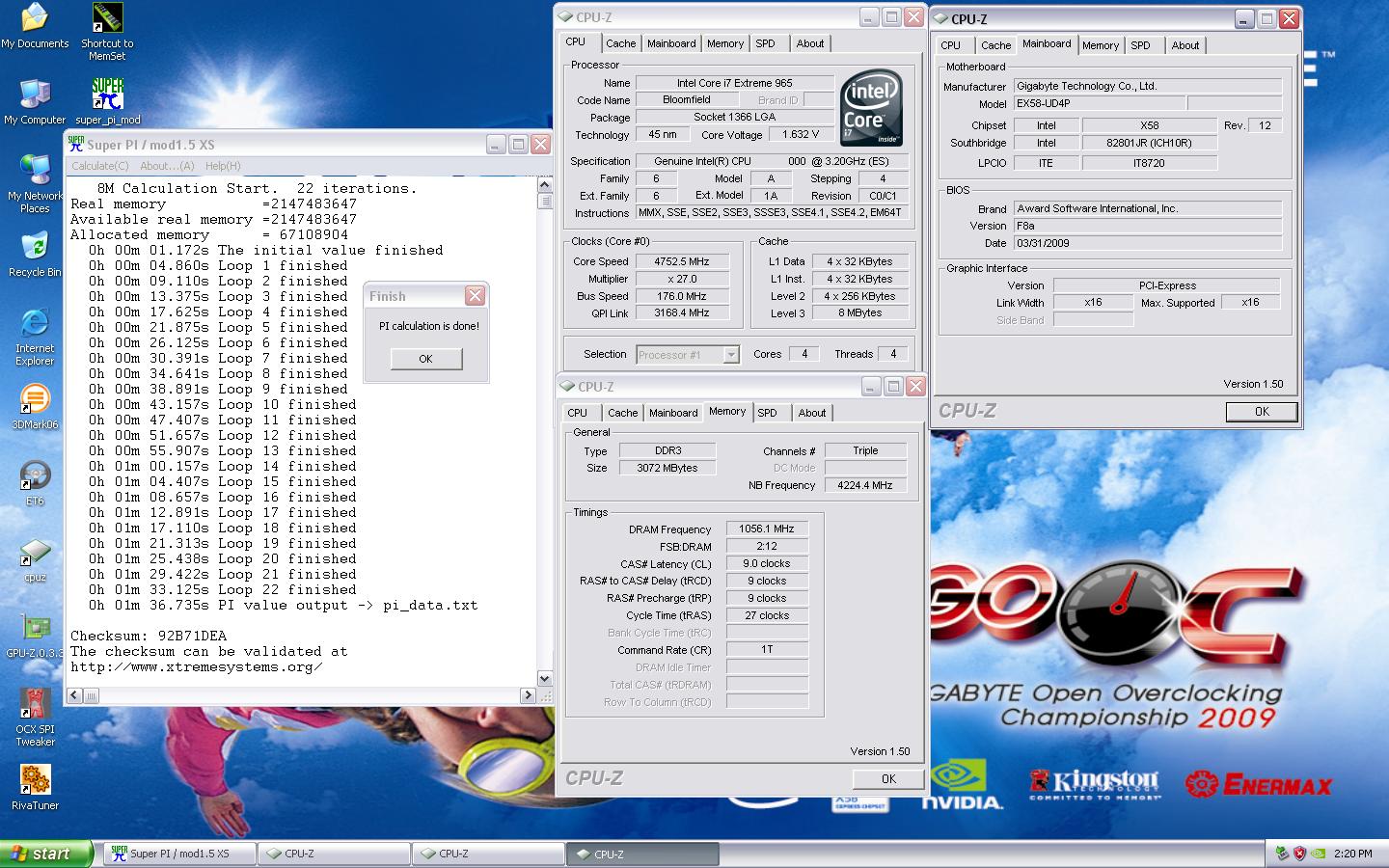Image resolution: width=1389 pixels, height=868 pixels.
Task: Launch cpuz desktop icon
Action: point(35,560)
